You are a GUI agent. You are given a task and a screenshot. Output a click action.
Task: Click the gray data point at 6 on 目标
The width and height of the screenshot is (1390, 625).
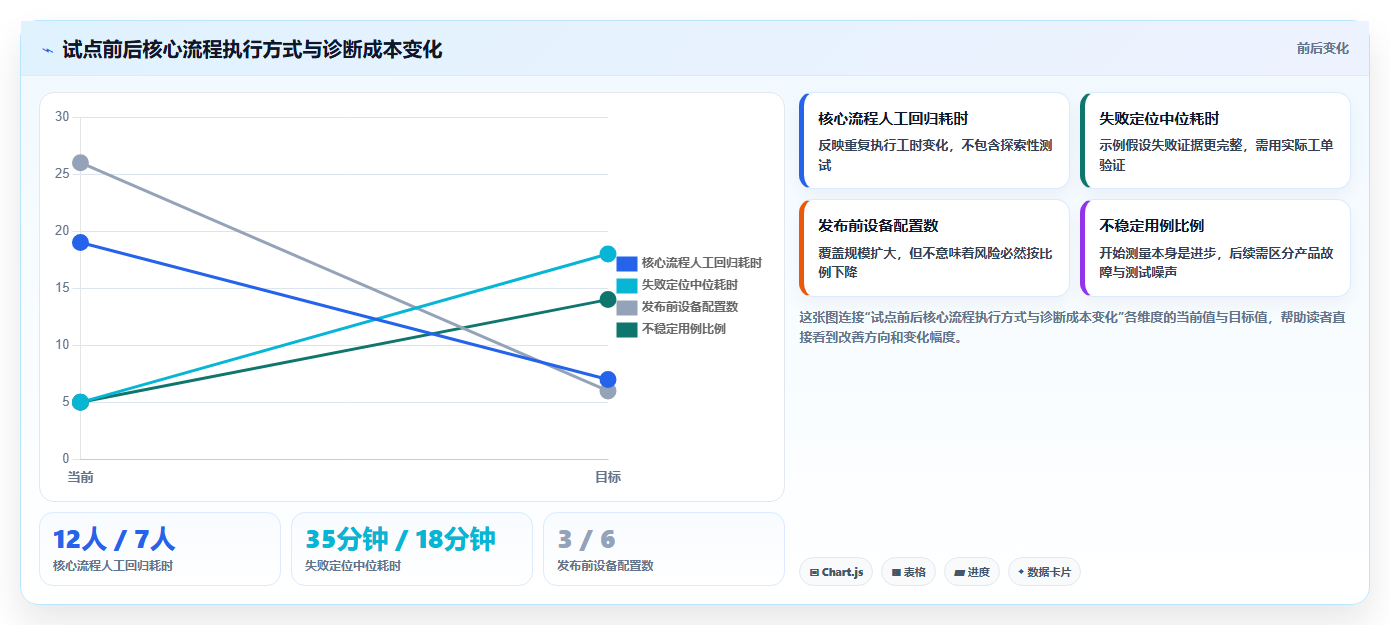(x=608, y=391)
